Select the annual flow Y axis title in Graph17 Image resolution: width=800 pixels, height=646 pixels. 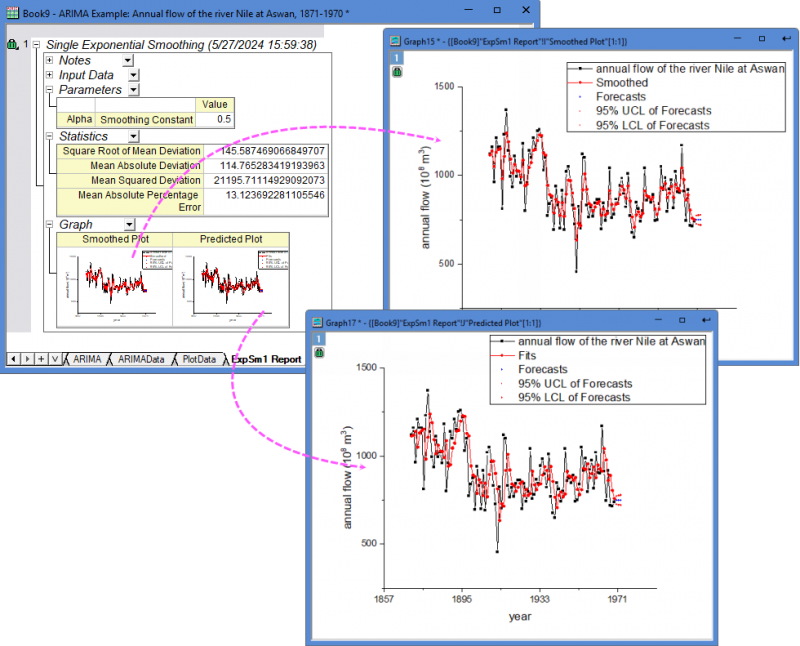[x=347, y=477]
